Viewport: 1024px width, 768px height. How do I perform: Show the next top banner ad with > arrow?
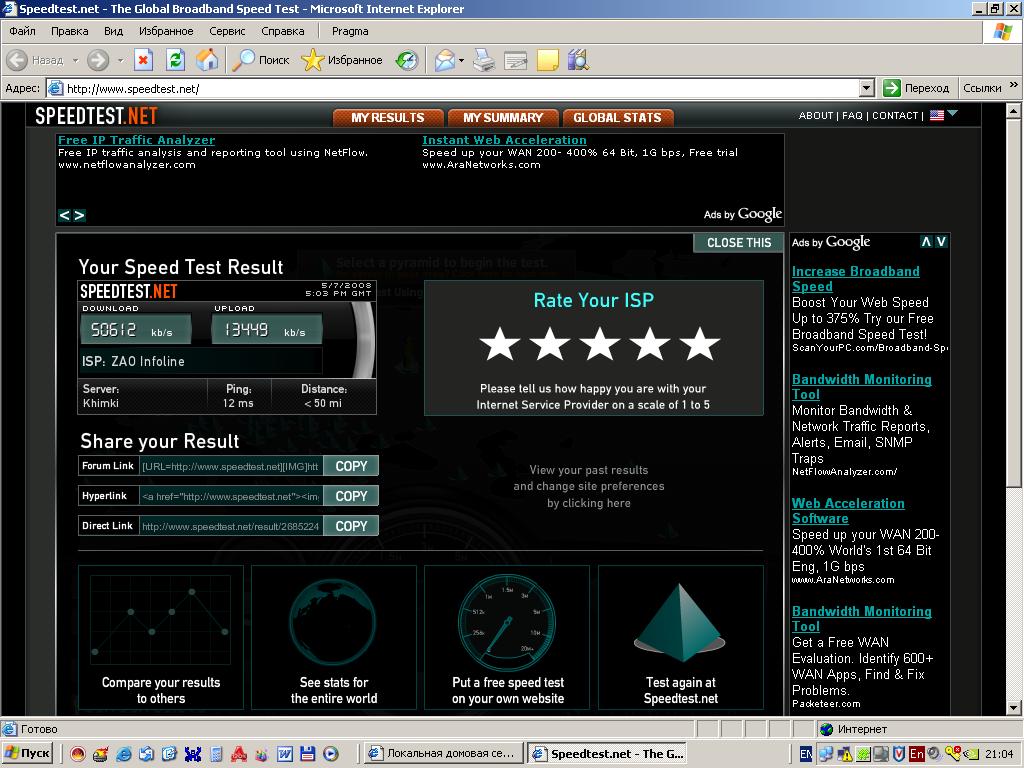tap(79, 216)
